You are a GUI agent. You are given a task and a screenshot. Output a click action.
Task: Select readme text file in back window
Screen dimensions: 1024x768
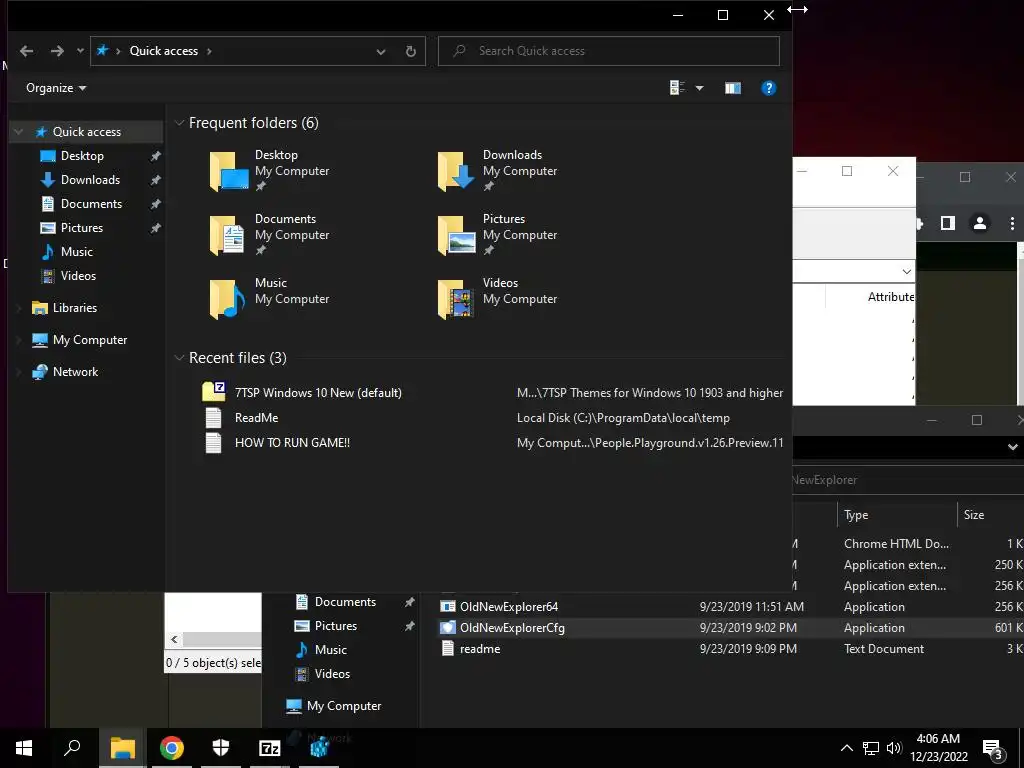pyautogui.click(x=480, y=648)
